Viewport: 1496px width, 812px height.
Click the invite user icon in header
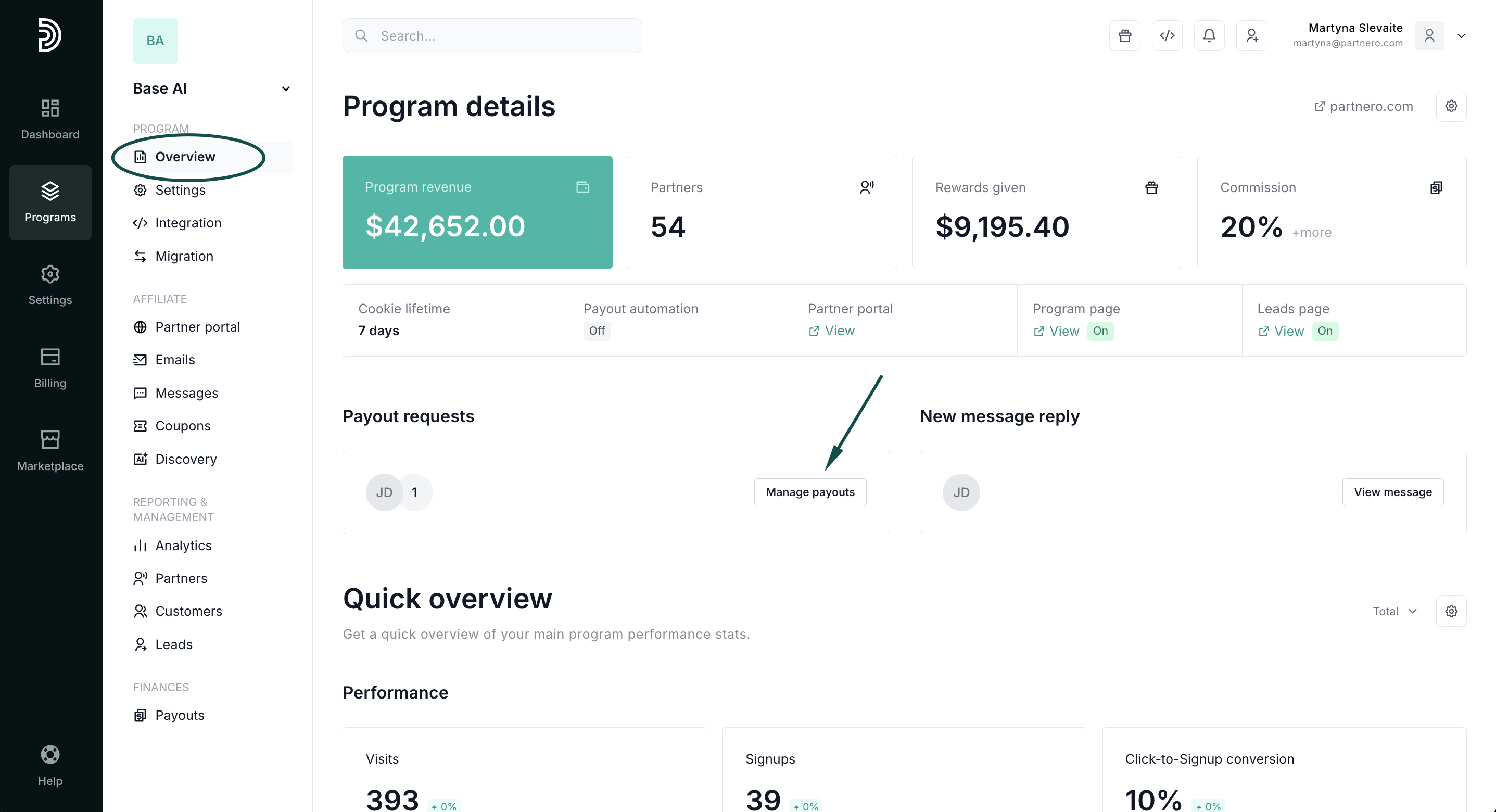(x=1251, y=36)
